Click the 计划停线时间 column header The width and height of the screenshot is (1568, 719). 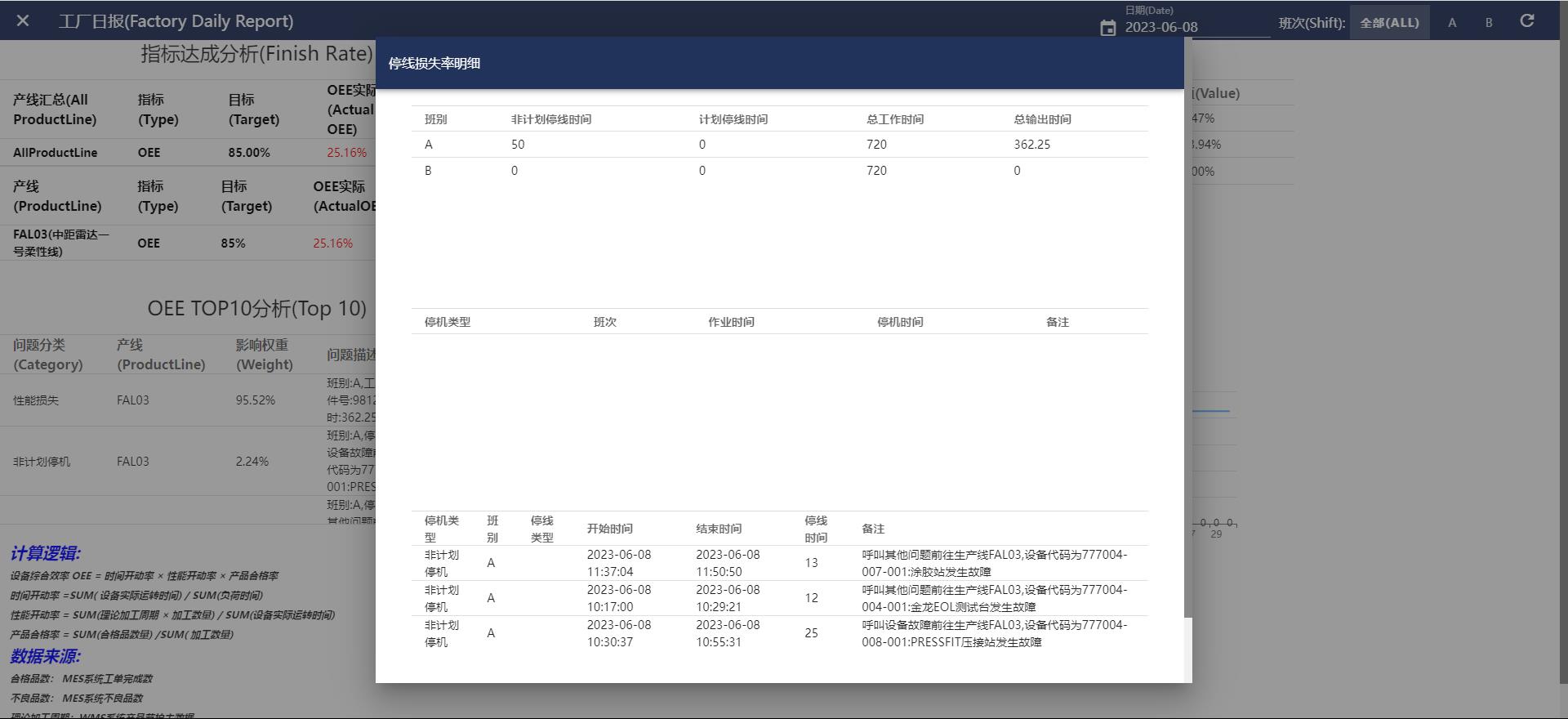point(733,119)
